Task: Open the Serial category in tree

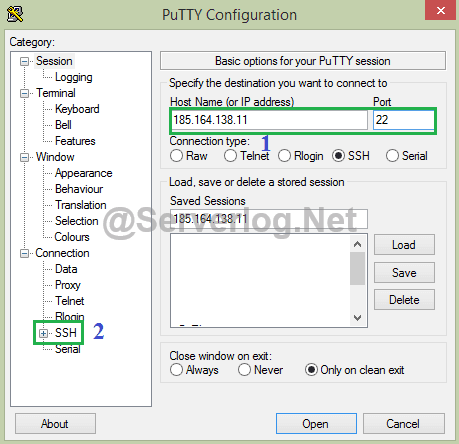Action: click(67, 349)
